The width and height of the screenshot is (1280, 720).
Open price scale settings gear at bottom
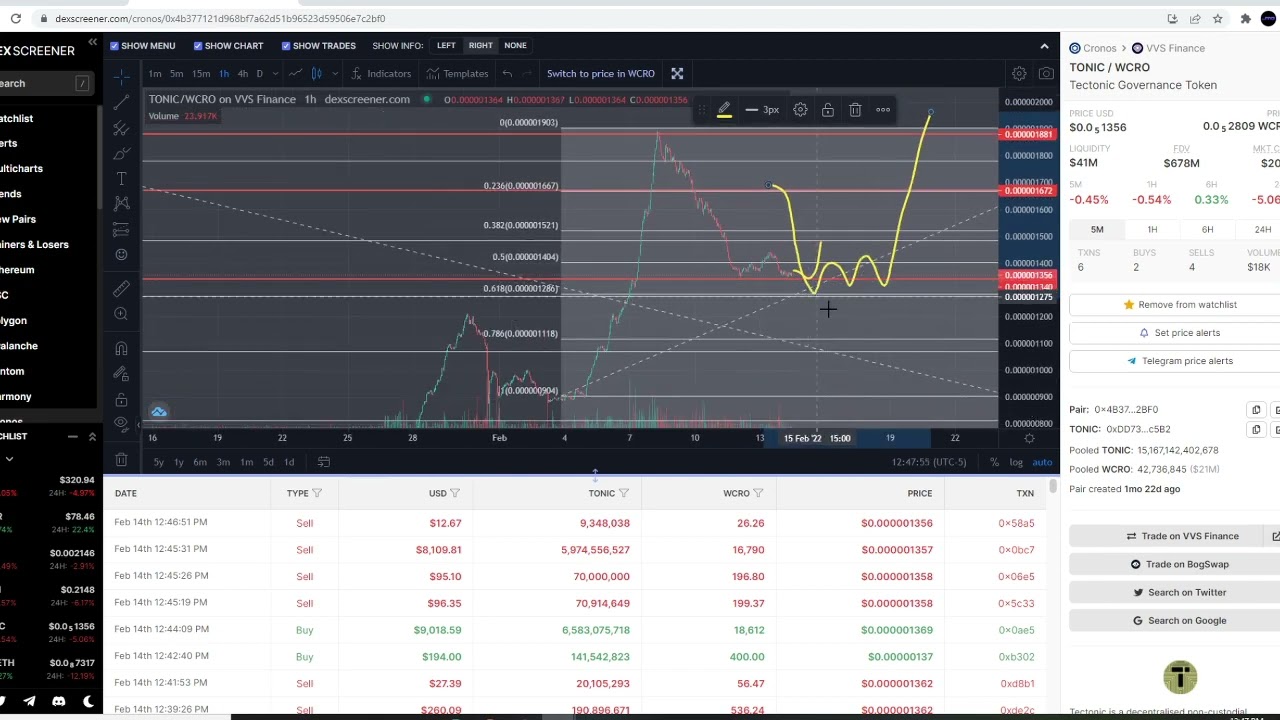pyautogui.click(x=1029, y=438)
